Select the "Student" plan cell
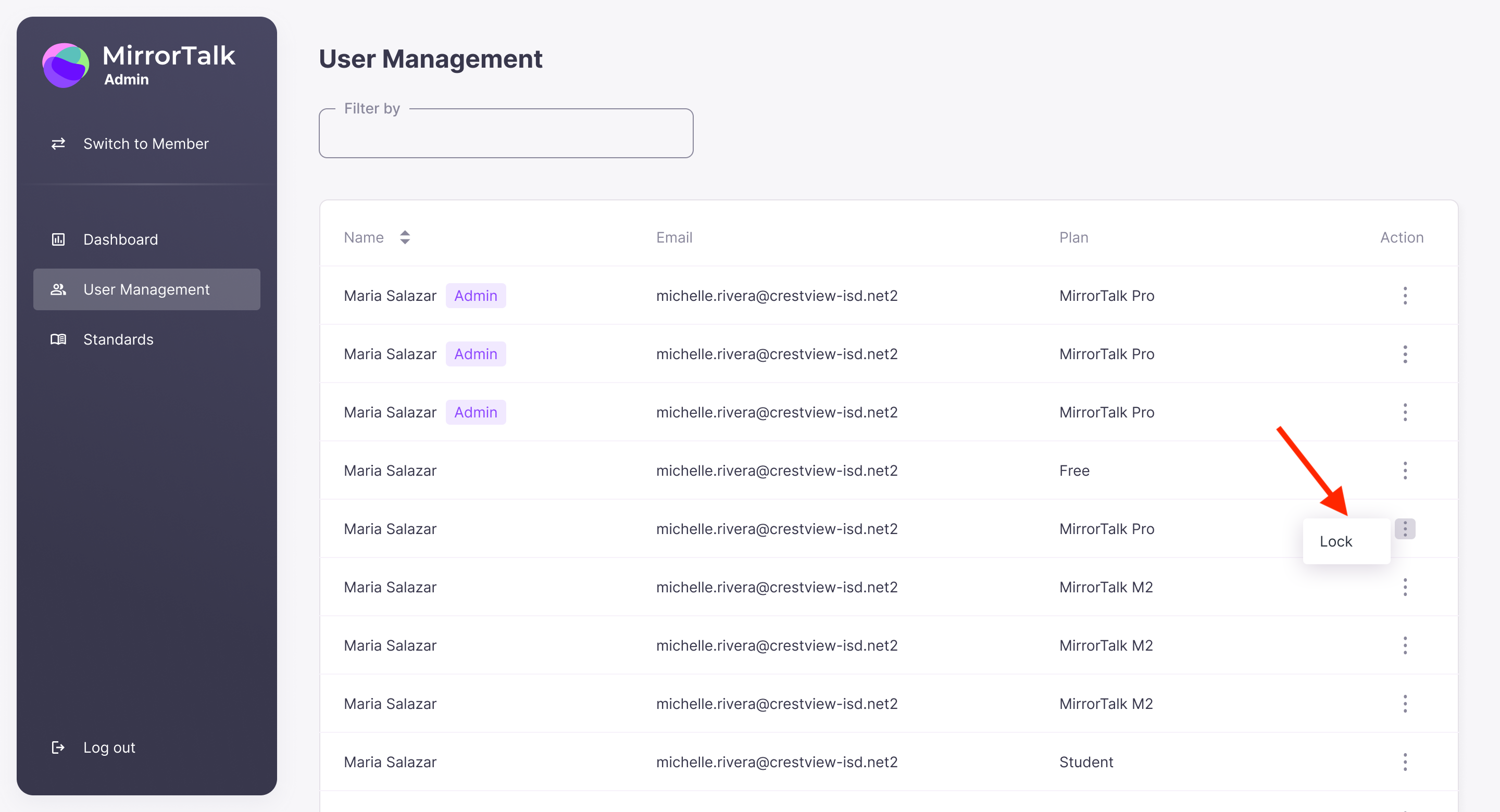The image size is (1500, 812). (1086, 762)
